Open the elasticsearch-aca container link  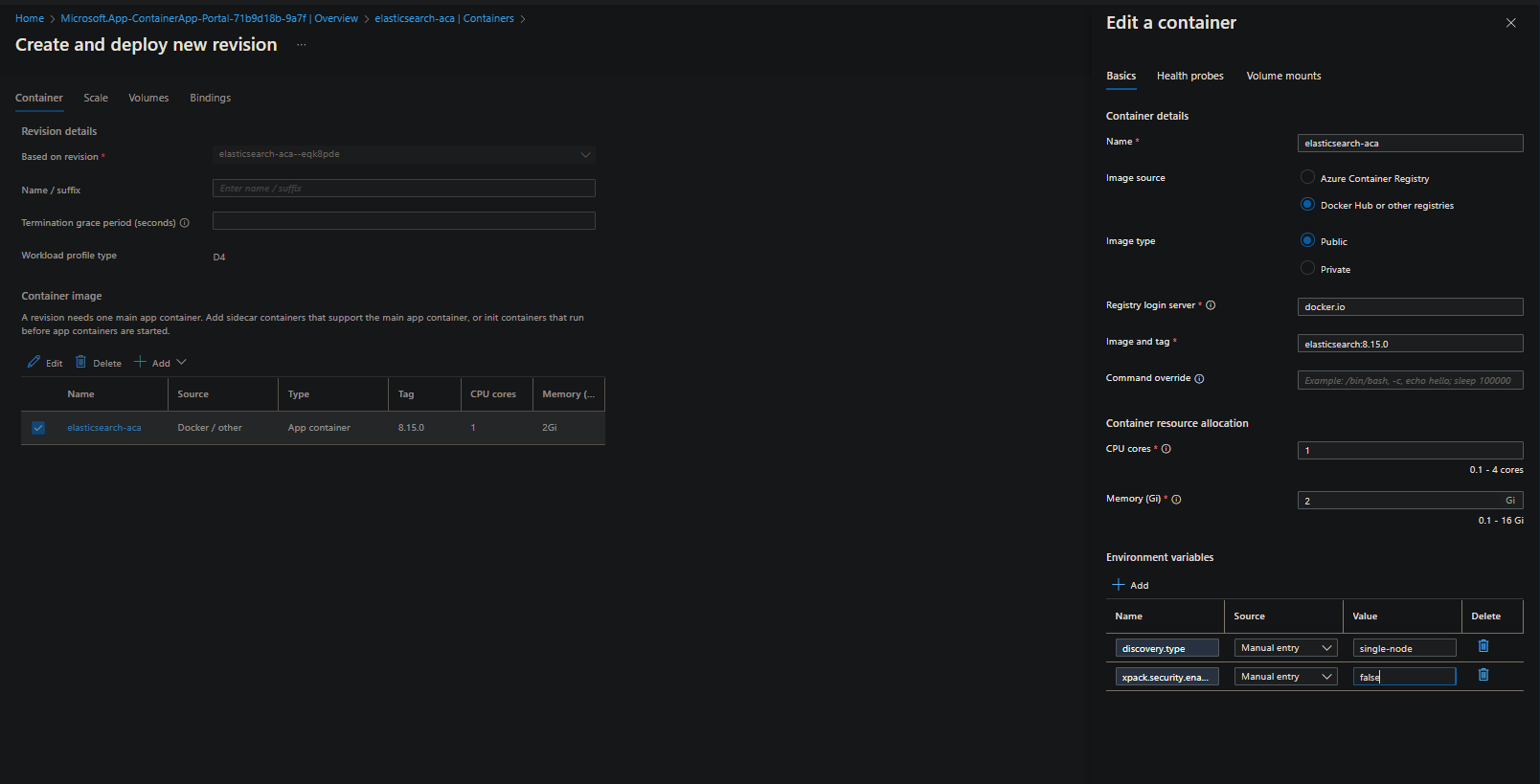(x=103, y=428)
